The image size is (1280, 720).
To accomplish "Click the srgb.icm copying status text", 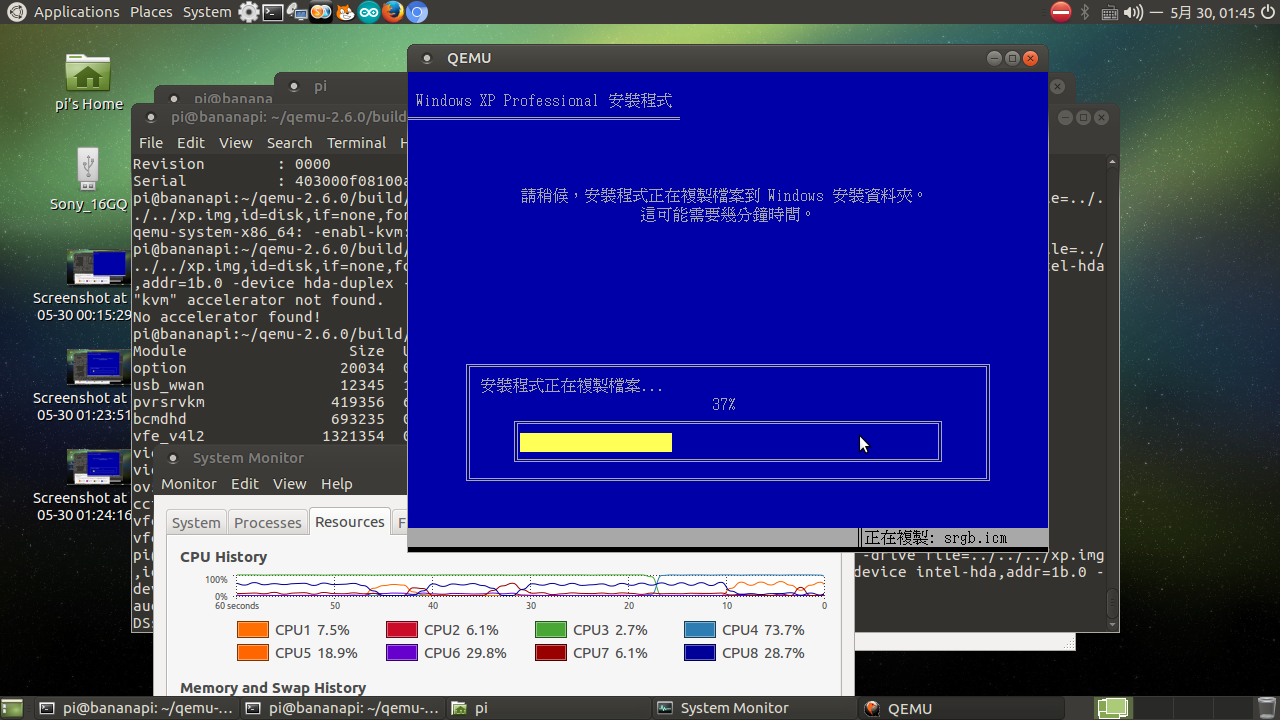I will pos(936,538).
